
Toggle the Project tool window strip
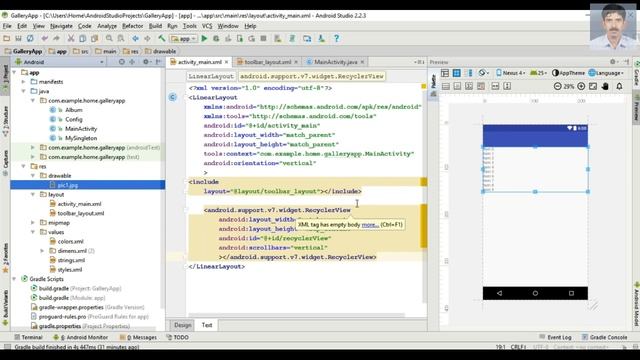[x=5, y=76]
